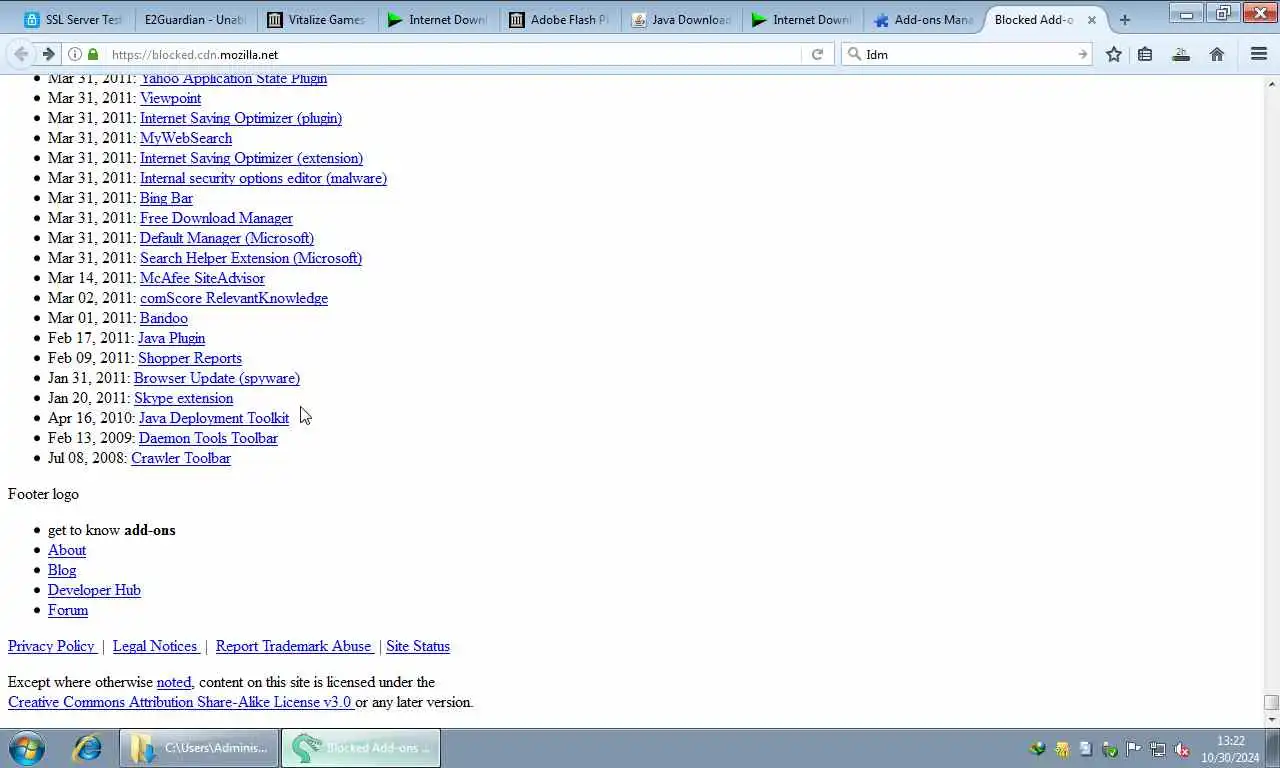Open the Windows Start button
This screenshot has height=768, width=1280.
27,748
